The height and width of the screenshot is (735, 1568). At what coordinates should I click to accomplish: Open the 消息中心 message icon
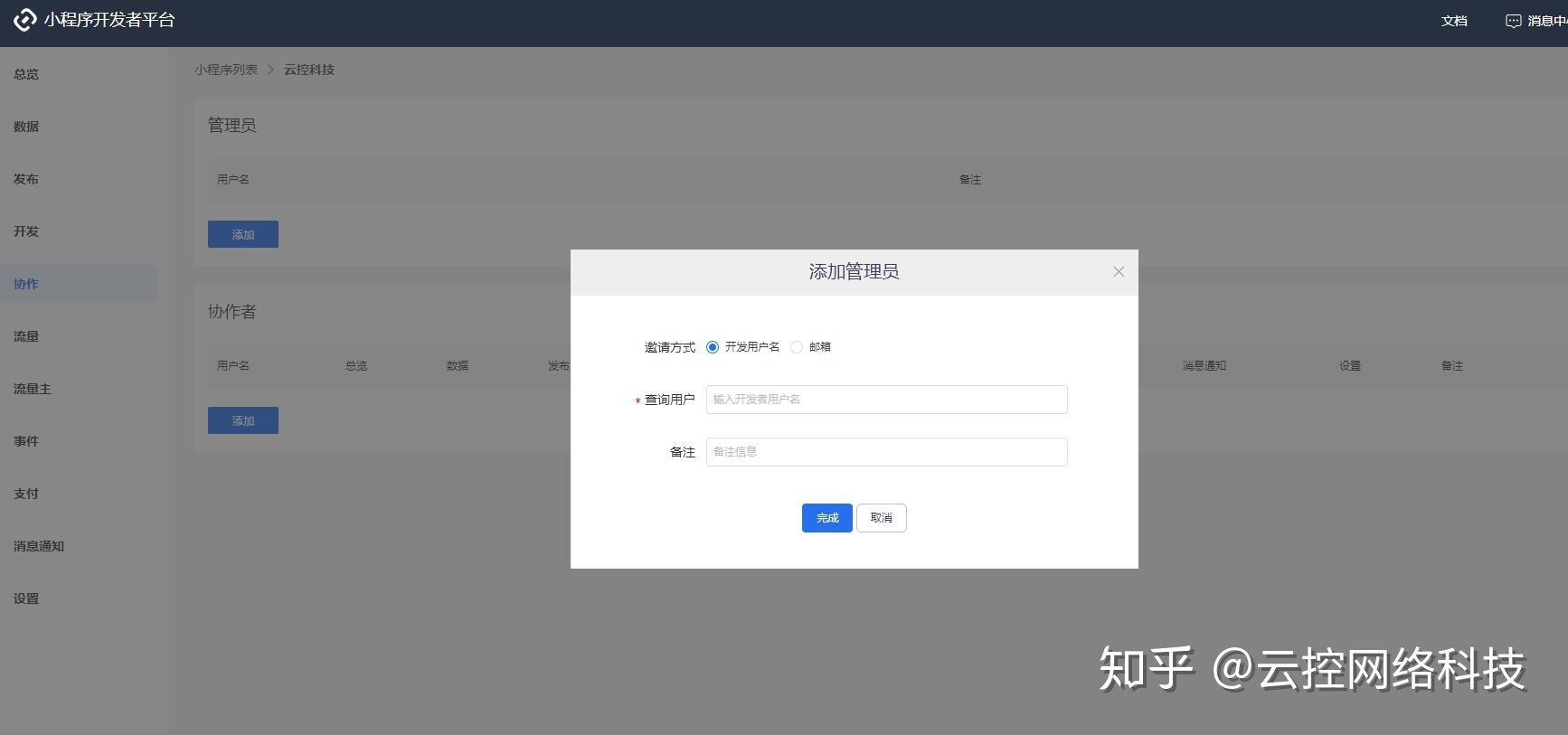1513,21
